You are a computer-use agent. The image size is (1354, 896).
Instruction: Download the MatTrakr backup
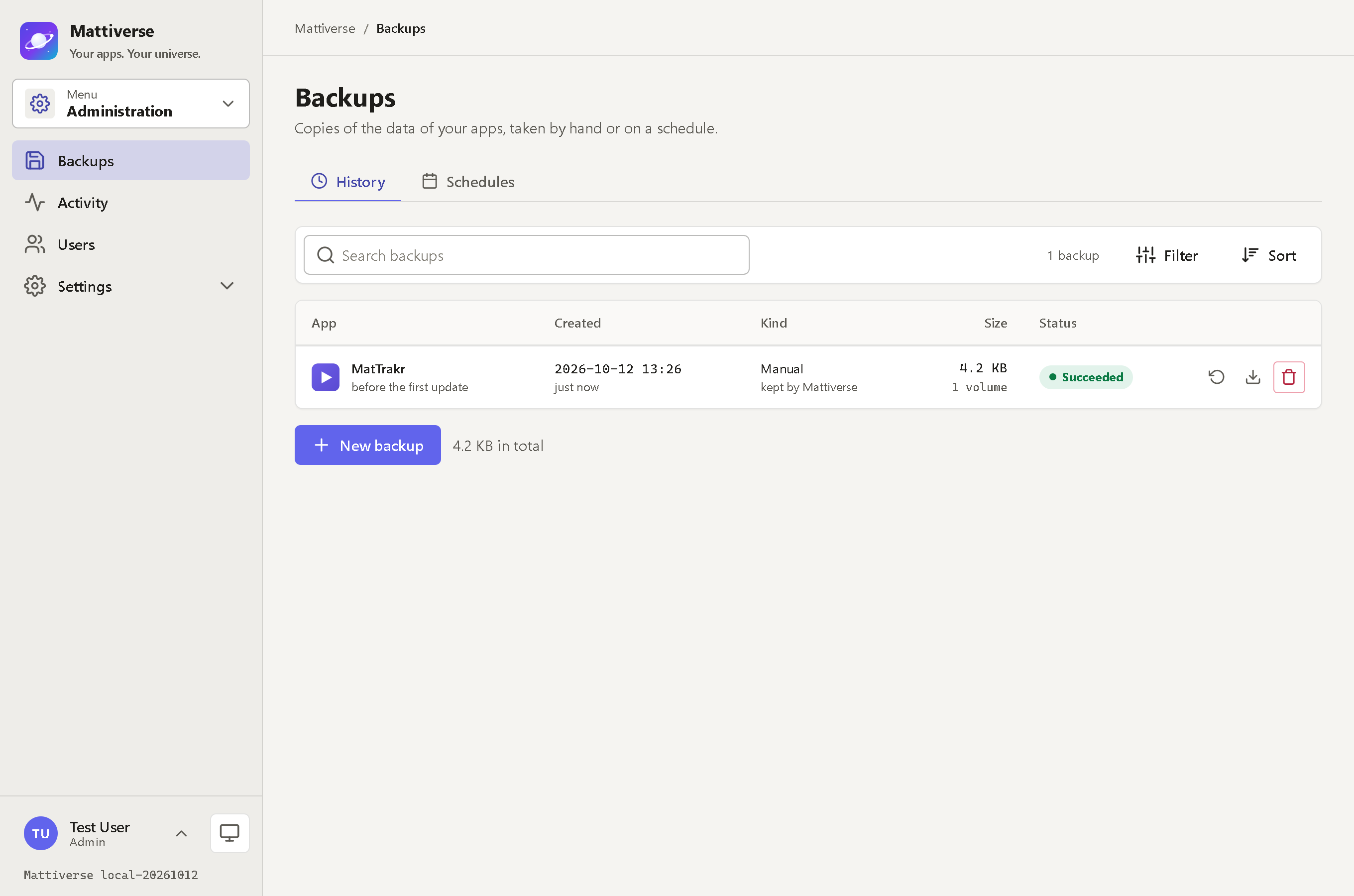(1253, 377)
